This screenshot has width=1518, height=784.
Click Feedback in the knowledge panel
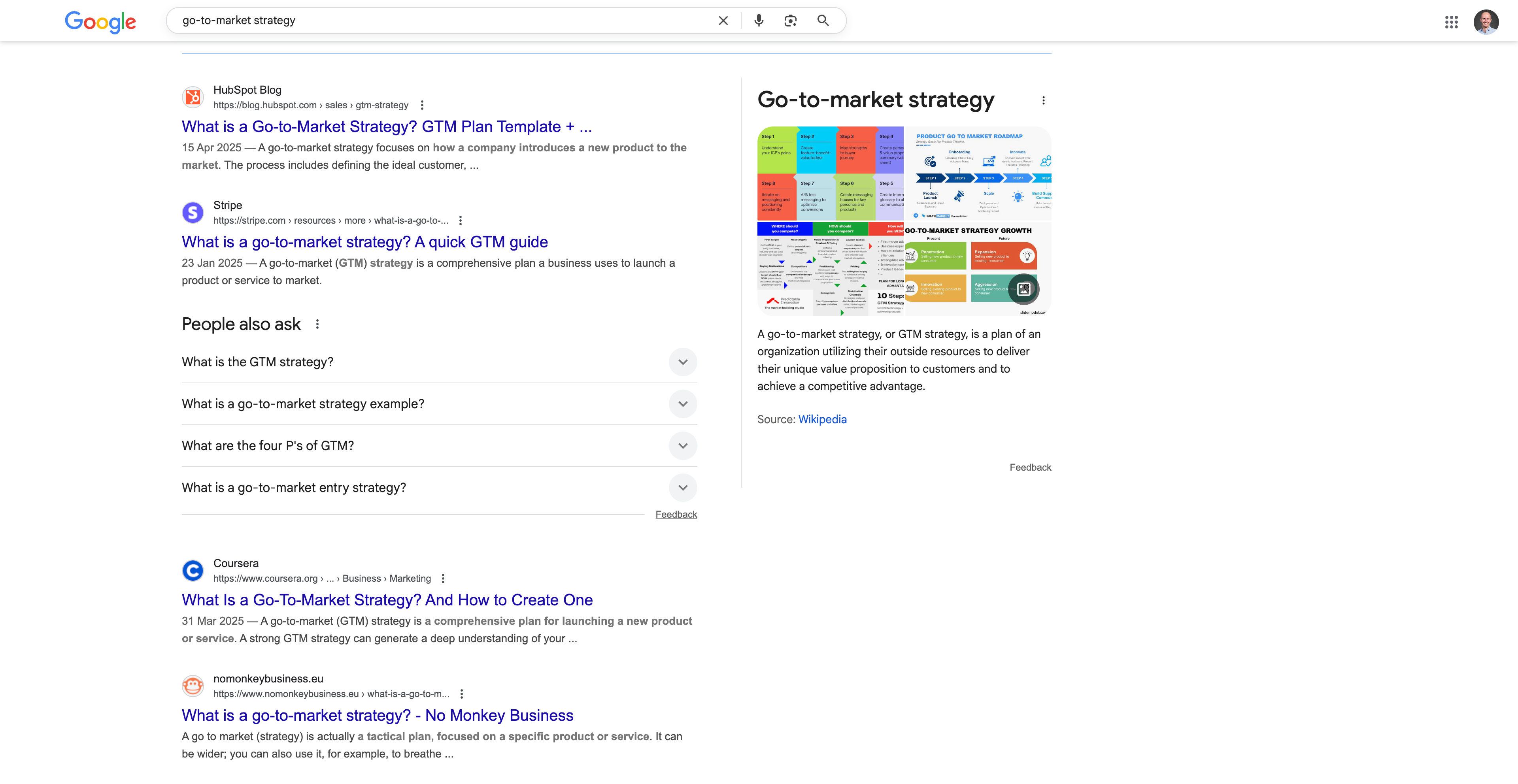click(1030, 468)
